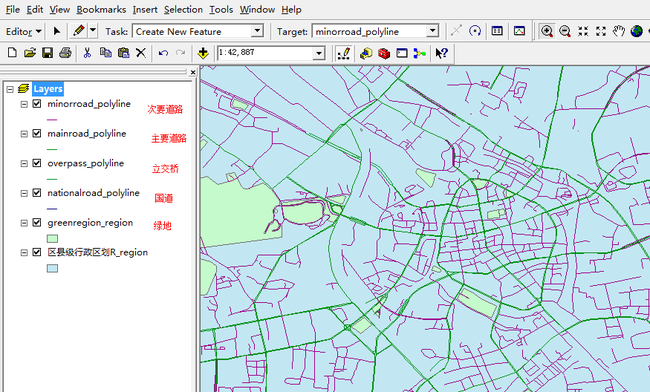Screen dimensions: 650x392
Task: Open the map scale dropdown
Action: pos(319,53)
